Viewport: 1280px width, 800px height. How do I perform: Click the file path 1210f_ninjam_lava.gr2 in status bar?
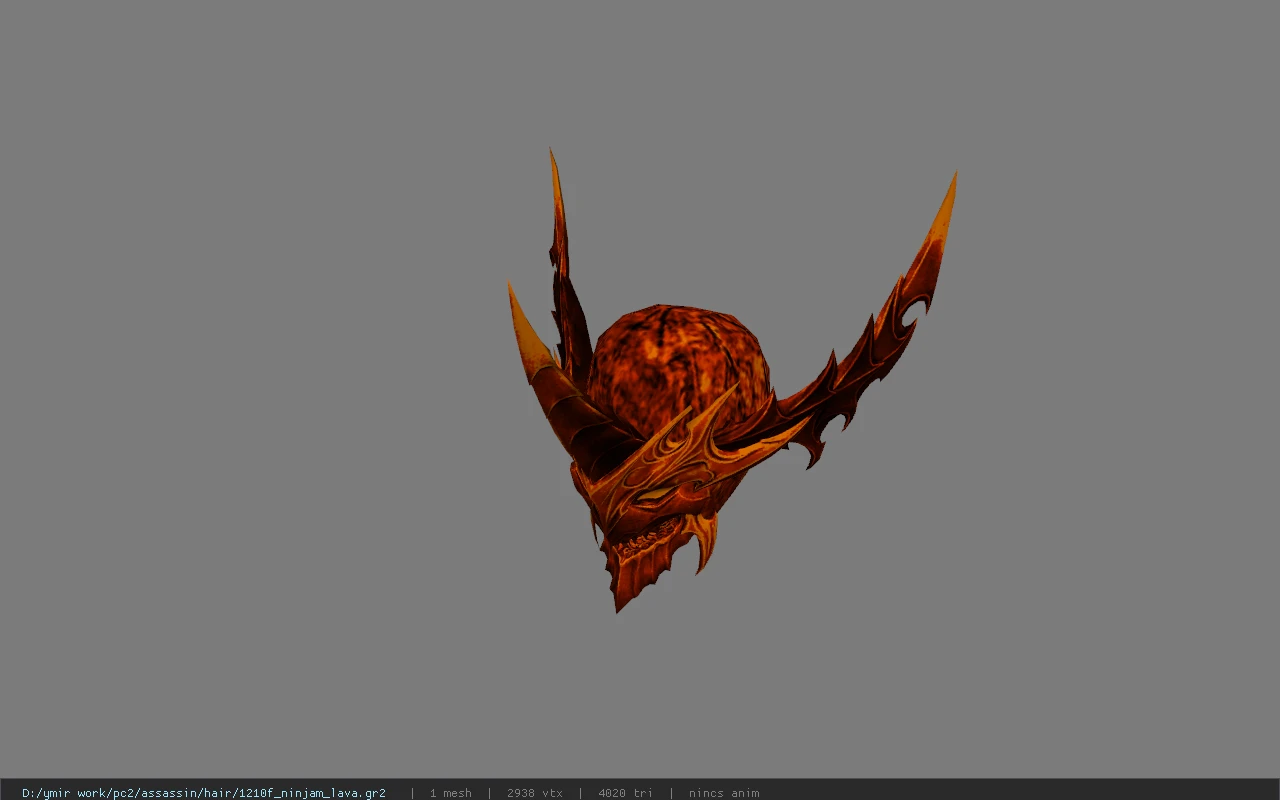pyautogui.click(x=204, y=793)
